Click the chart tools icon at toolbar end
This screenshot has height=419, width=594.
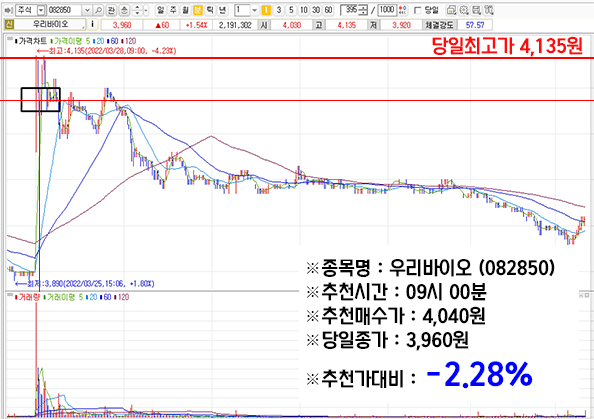(489, 10)
